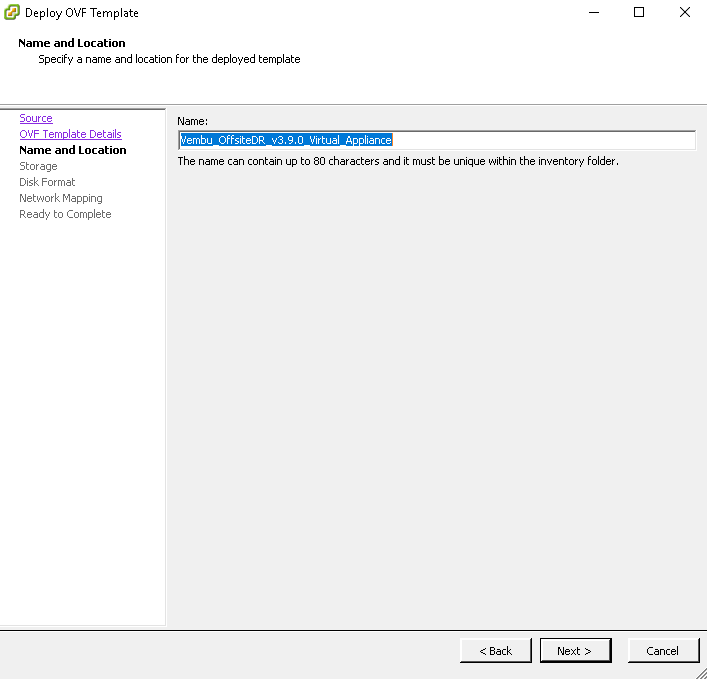Click the 'Name:' field label
This screenshot has width=707, height=679.
click(x=193, y=121)
